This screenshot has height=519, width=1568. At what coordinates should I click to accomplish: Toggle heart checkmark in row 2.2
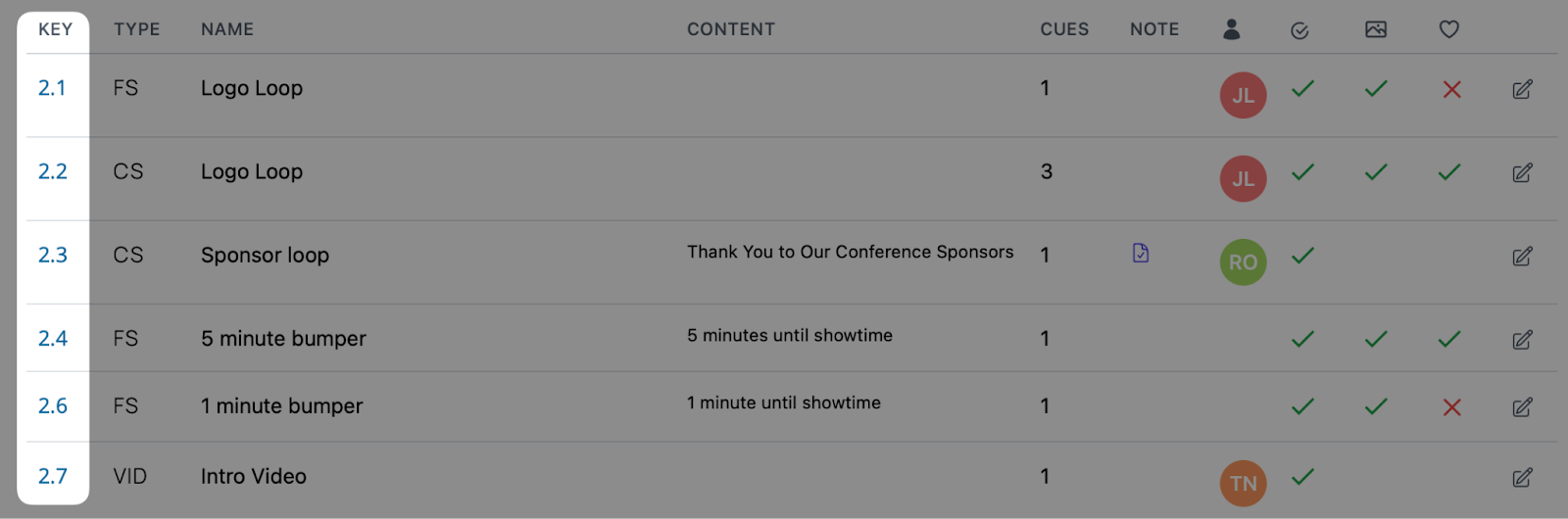point(1449,172)
